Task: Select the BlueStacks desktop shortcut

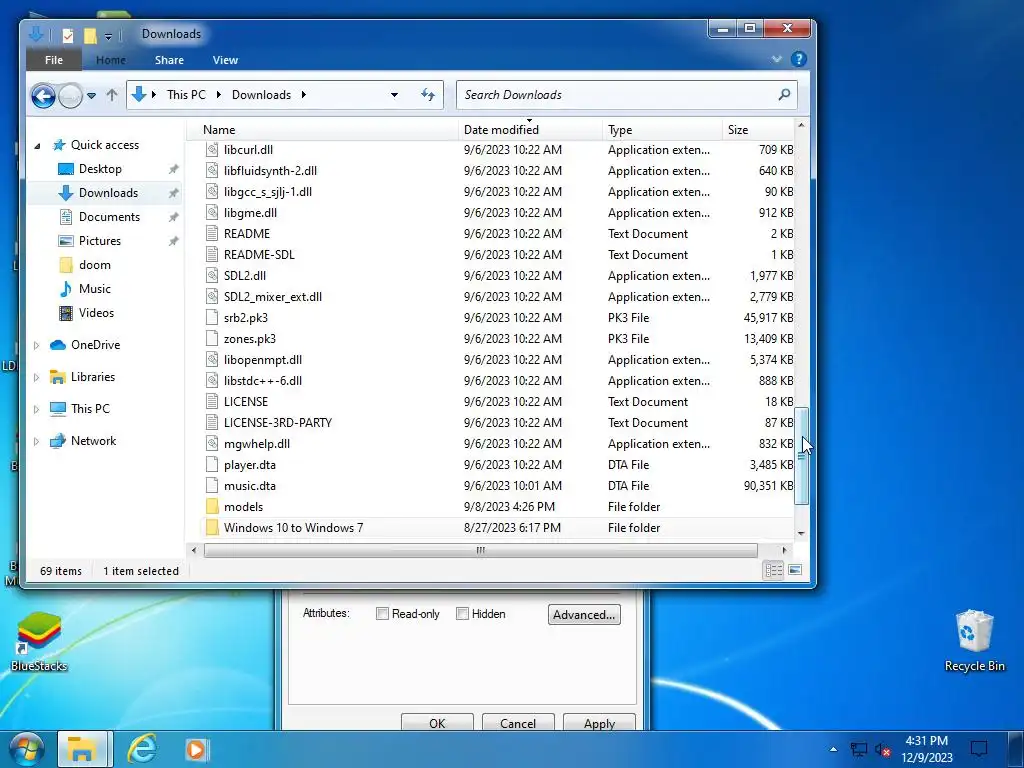Action: [39, 642]
